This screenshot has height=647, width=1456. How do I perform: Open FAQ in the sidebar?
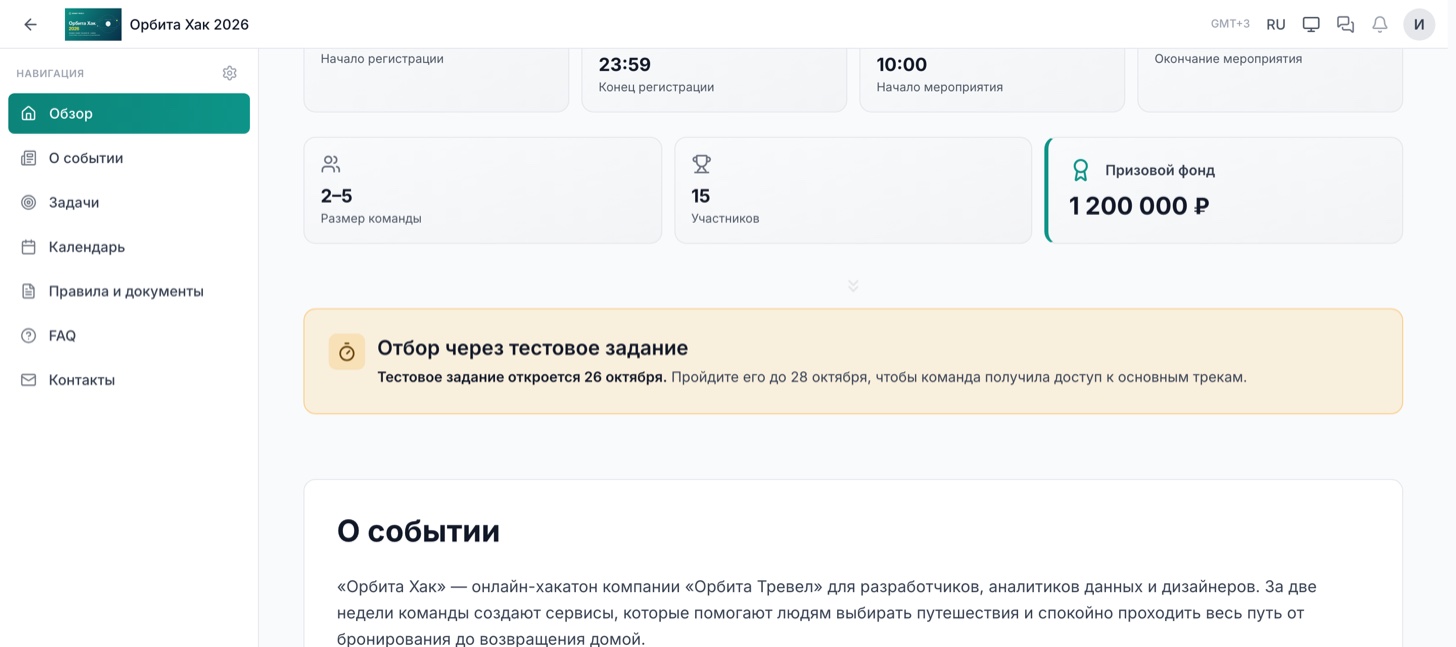(x=129, y=336)
